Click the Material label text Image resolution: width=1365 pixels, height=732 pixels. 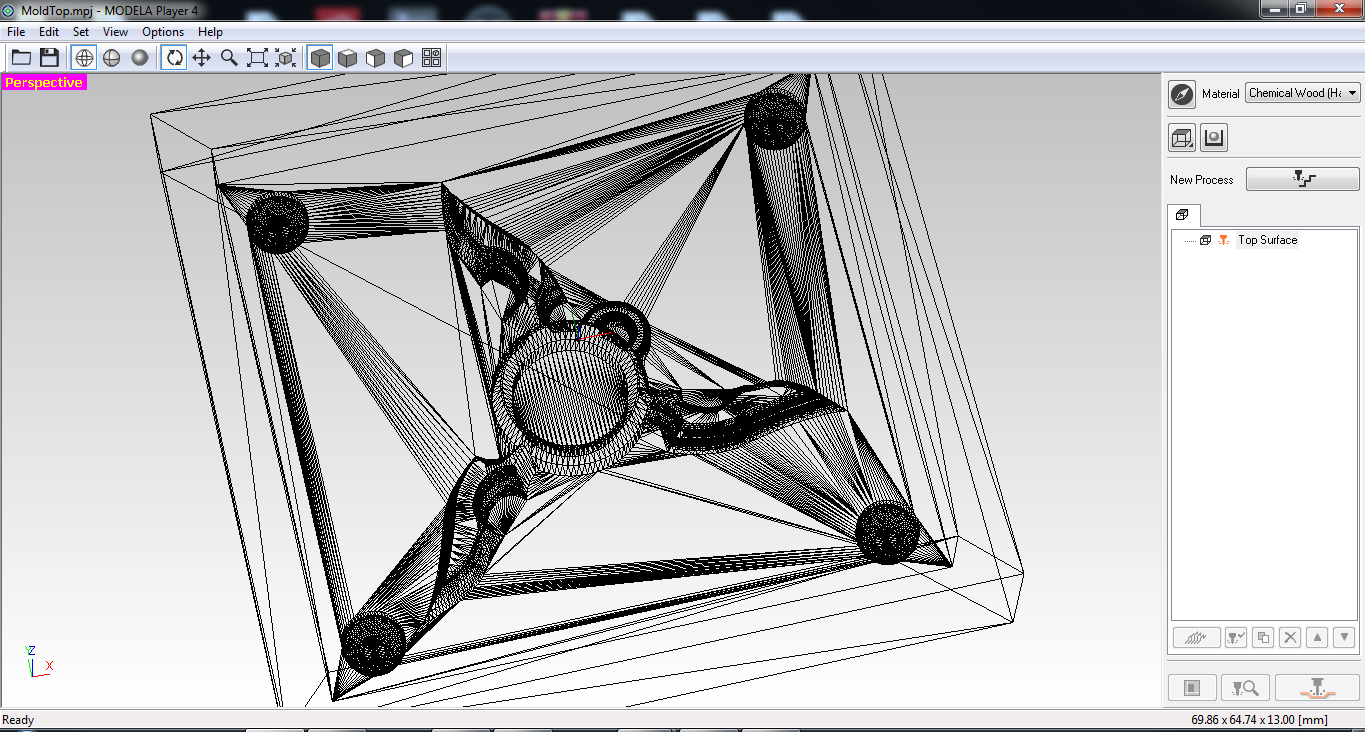coord(1220,94)
